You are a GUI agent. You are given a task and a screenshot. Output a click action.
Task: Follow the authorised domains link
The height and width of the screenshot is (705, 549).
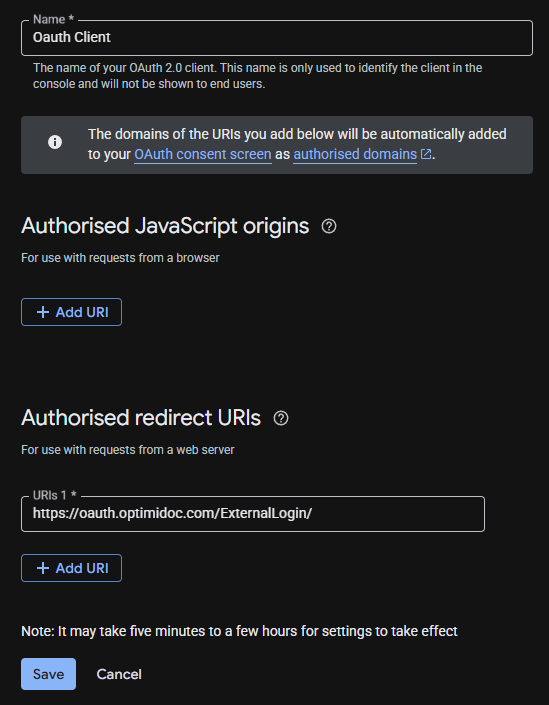pyautogui.click(x=355, y=154)
